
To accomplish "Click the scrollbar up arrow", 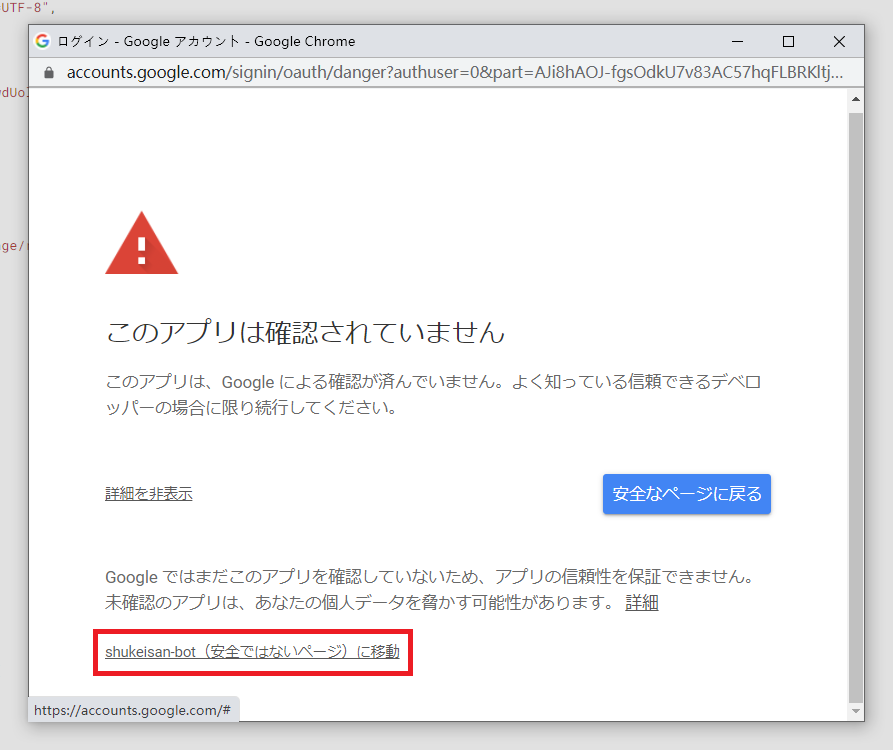I will click(x=855, y=99).
